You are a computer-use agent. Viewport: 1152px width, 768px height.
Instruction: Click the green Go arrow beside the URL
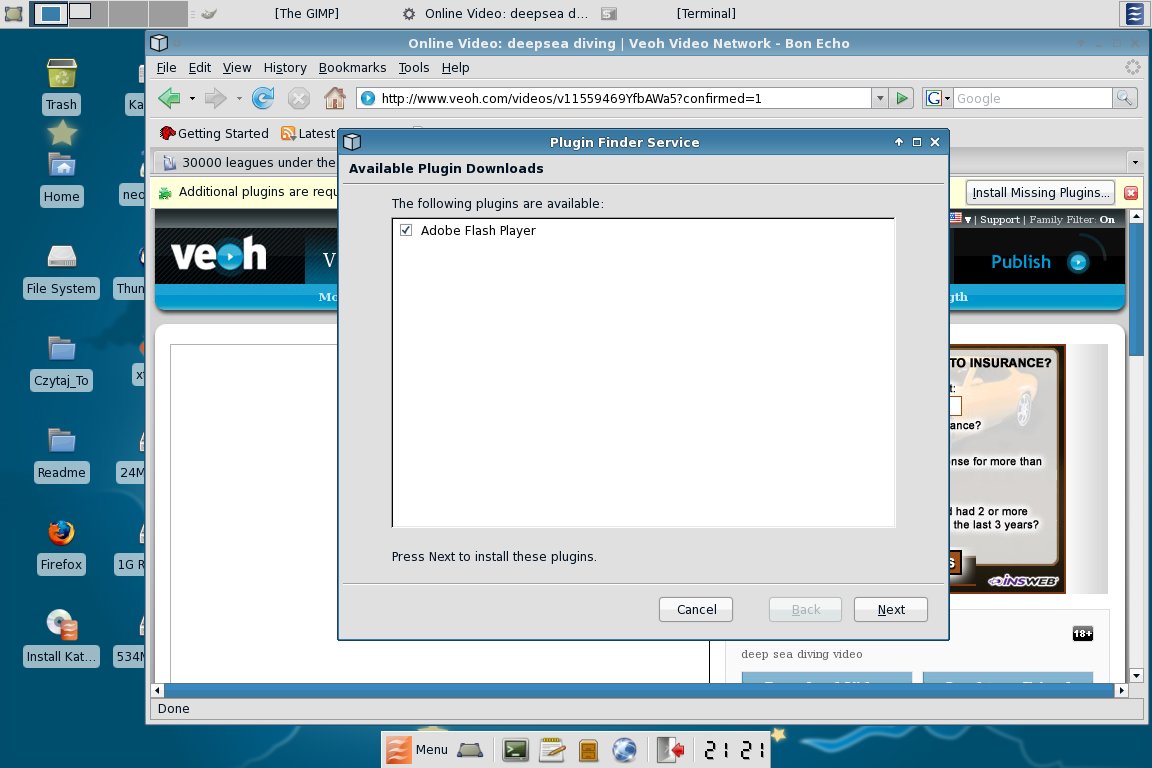[901, 98]
